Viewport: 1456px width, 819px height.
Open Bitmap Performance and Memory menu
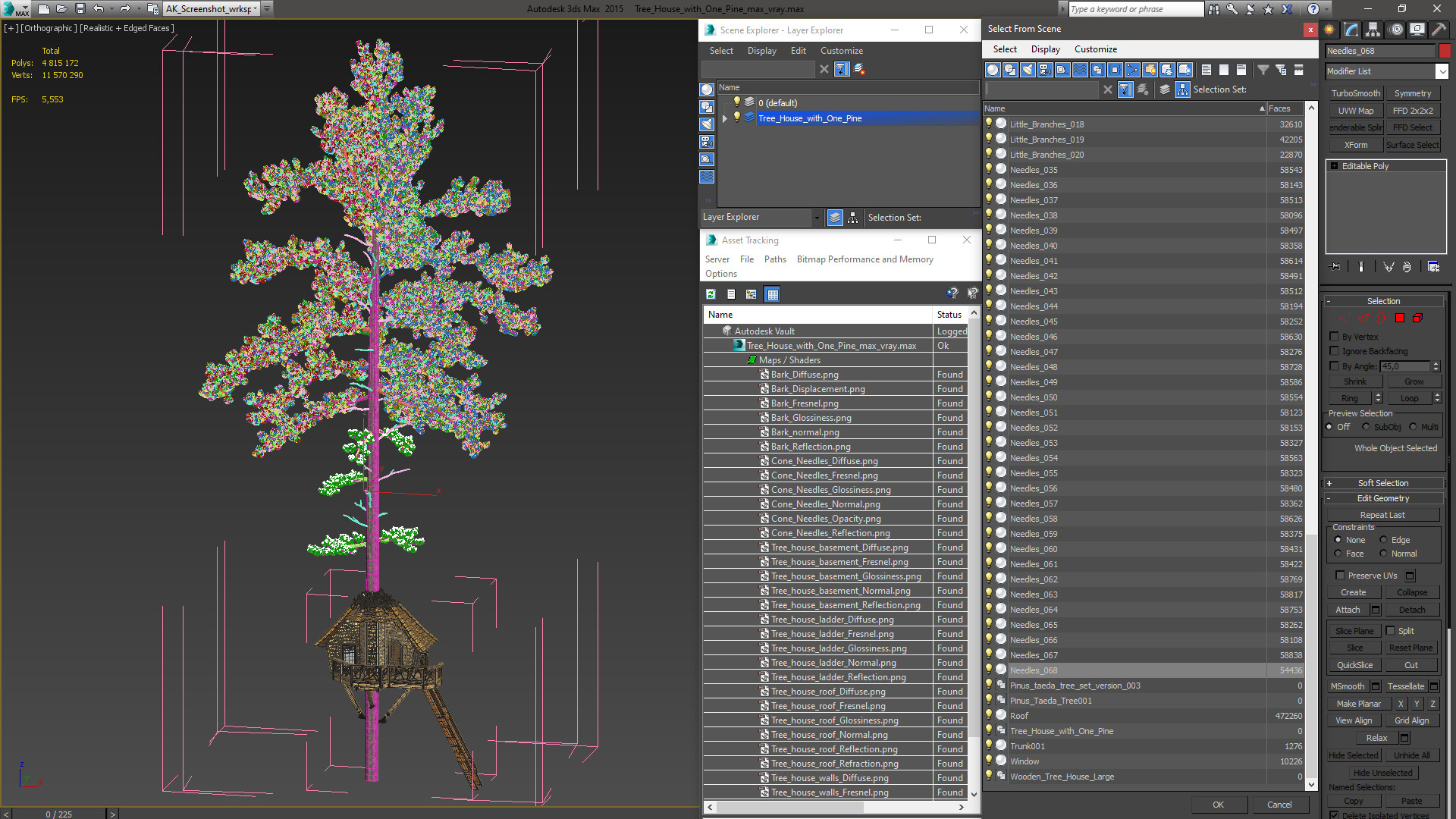click(x=865, y=259)
